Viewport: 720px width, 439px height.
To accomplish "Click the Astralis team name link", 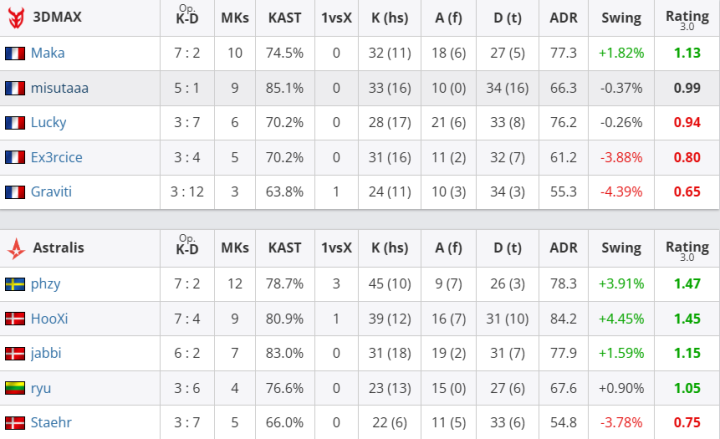I will point(58,248).
